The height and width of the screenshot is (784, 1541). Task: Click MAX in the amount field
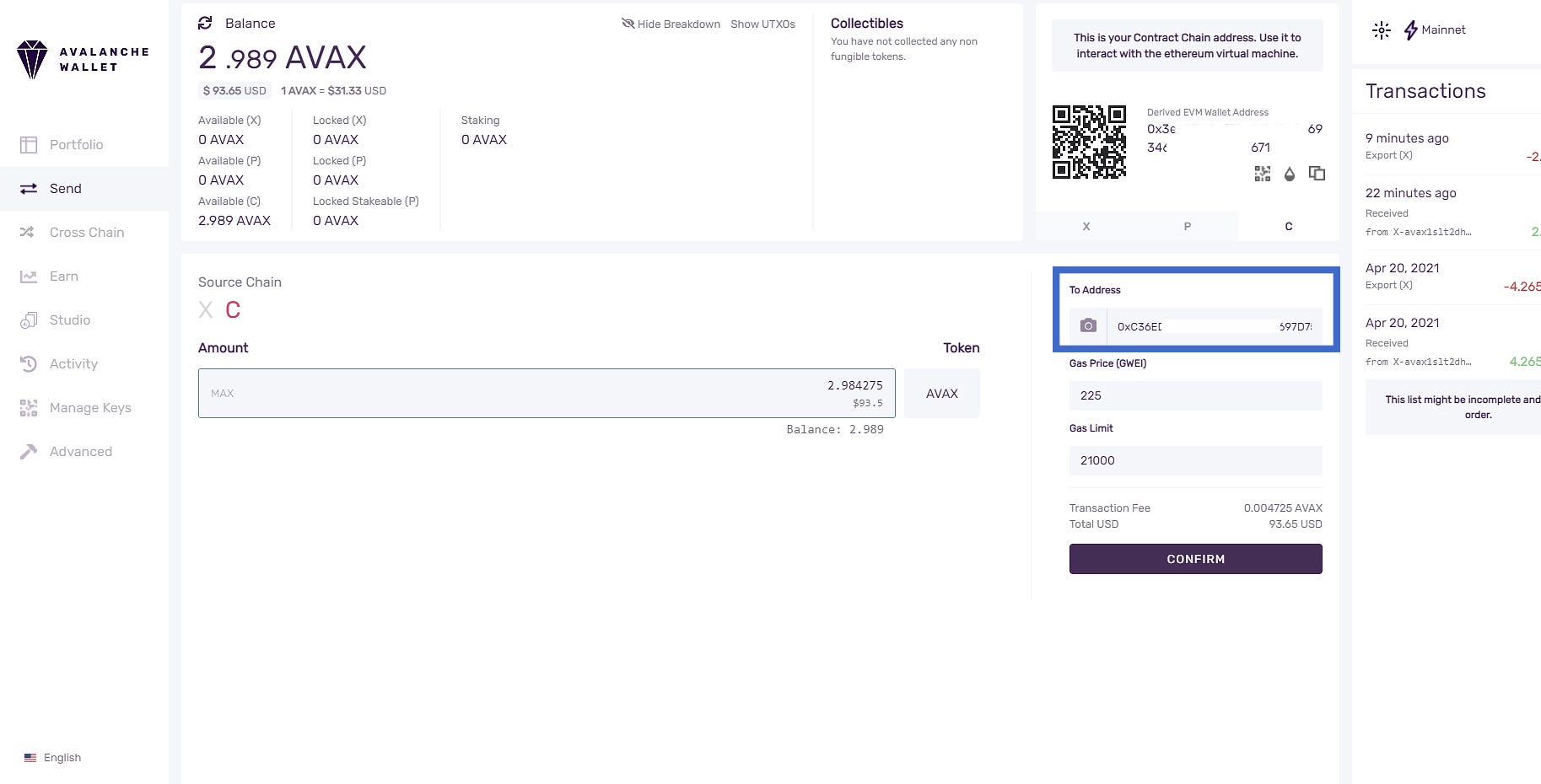tap(223, 394)
